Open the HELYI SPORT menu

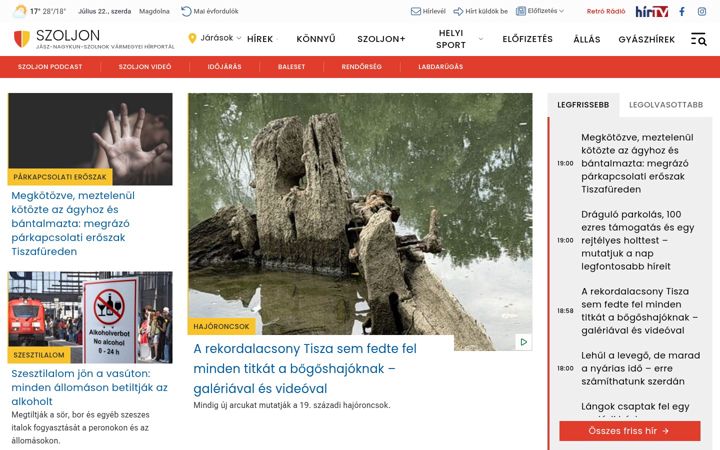click(451, 39)
